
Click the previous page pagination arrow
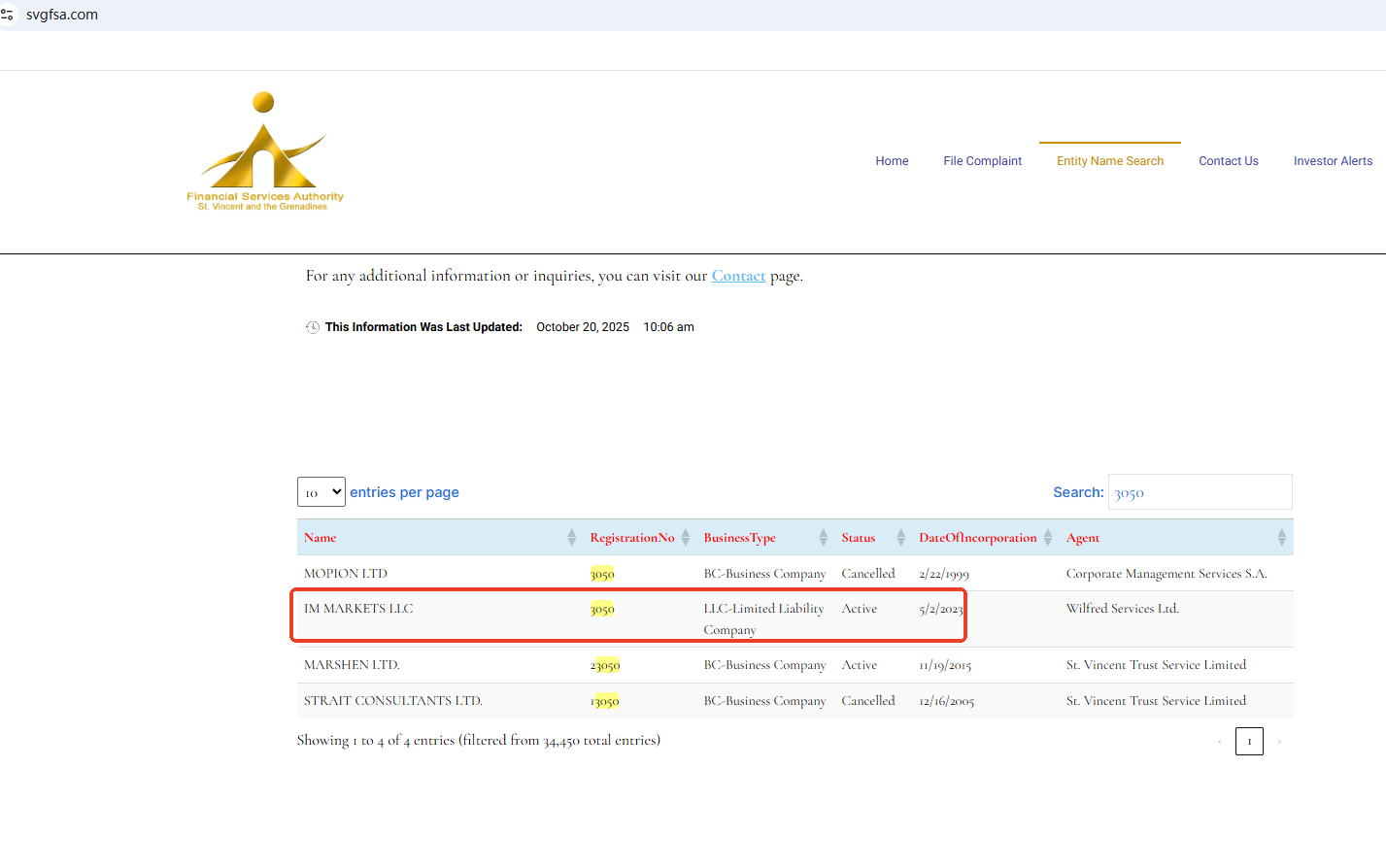point(1219,742)
